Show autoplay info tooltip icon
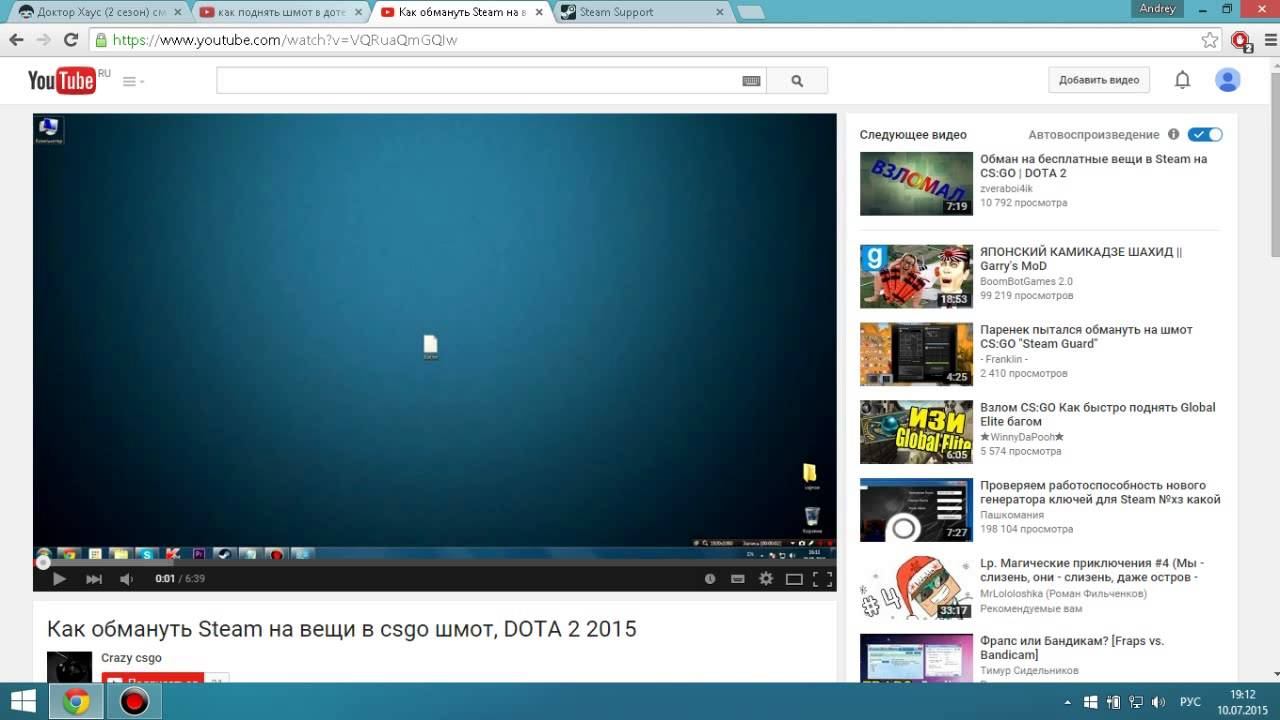 1173,134
